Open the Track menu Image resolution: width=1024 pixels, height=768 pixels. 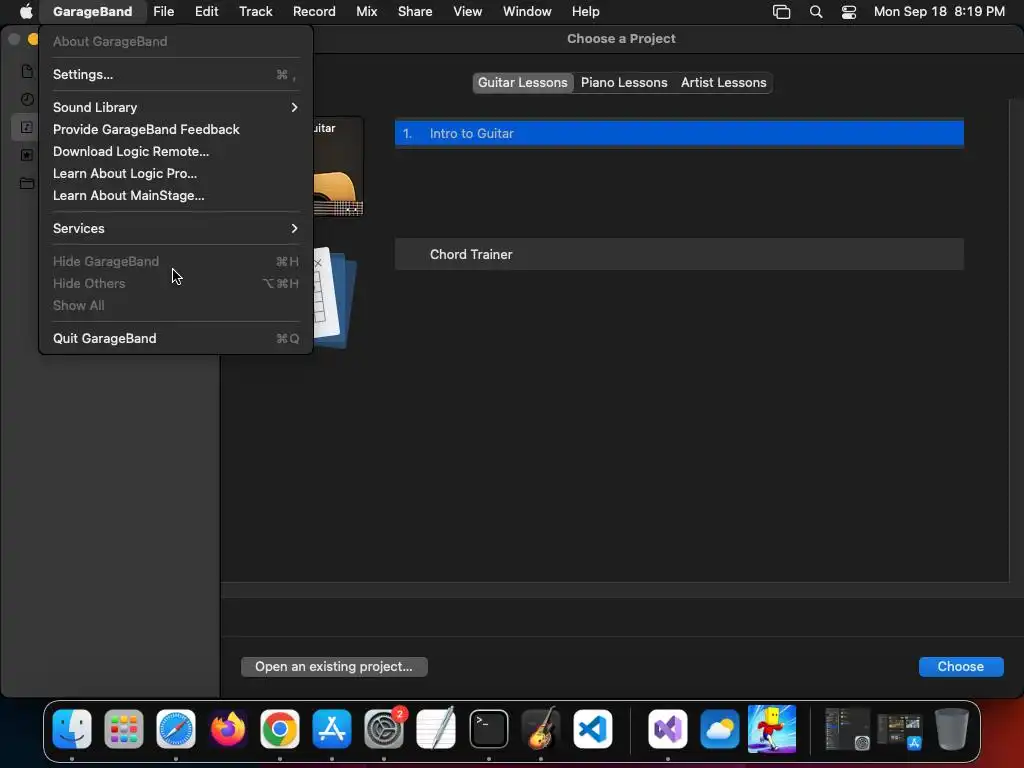[x=255, y=12]
